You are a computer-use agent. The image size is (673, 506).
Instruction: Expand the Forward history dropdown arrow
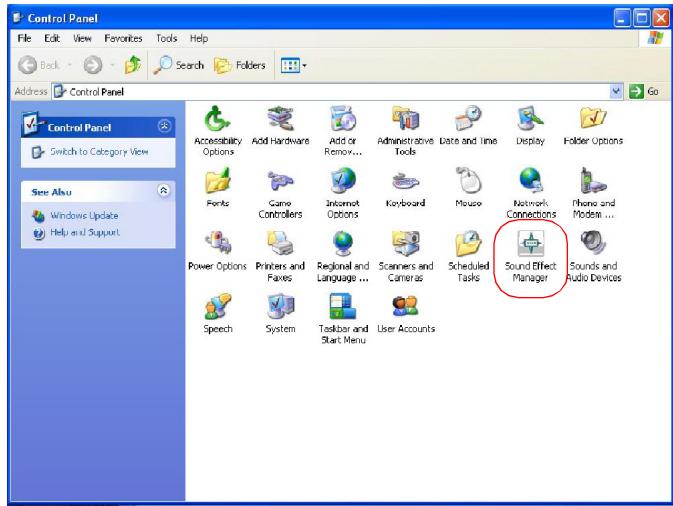[112, 65]
